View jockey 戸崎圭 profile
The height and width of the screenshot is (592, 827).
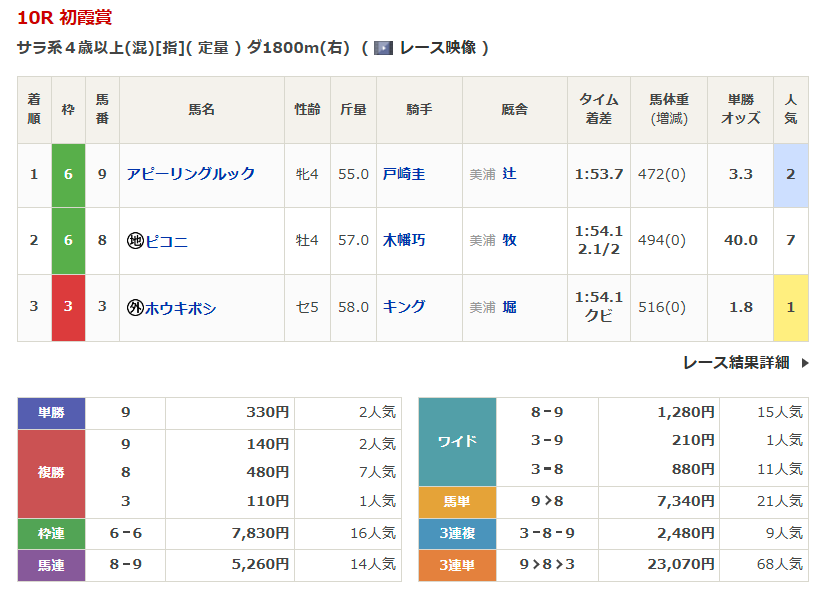[404, 174]
